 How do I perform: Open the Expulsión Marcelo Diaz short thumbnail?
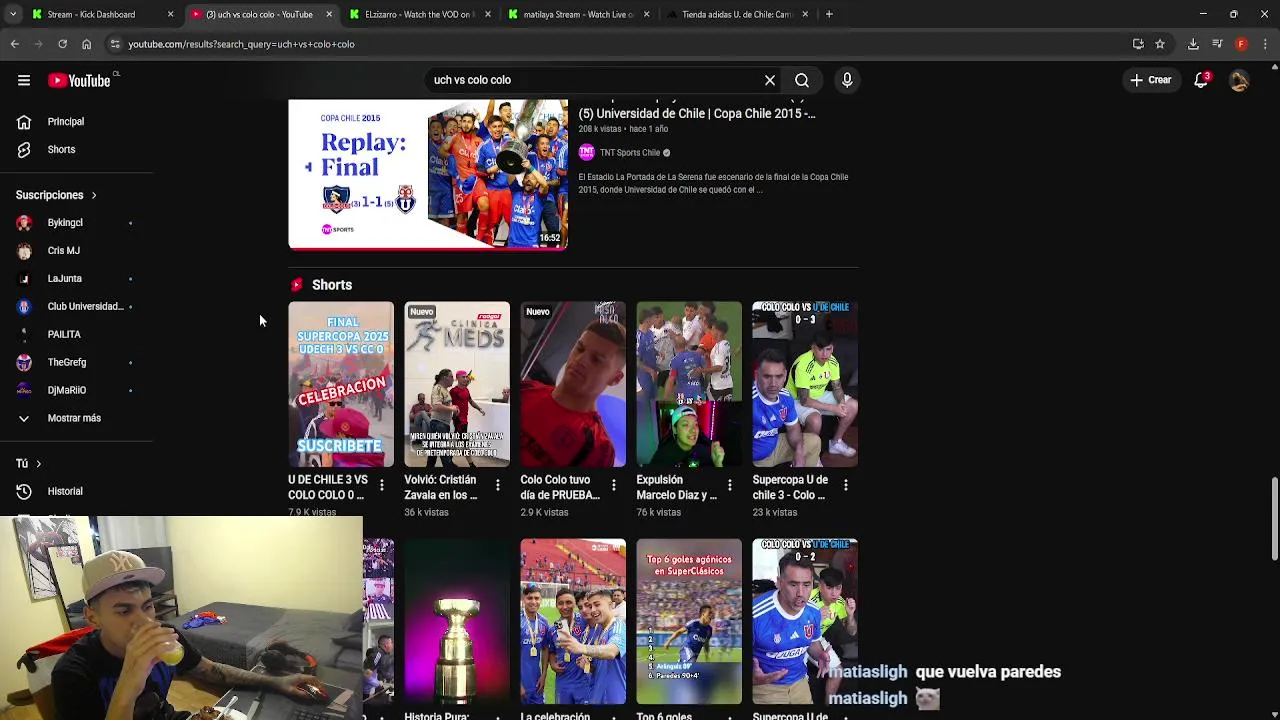pyautogui.click(x=689, y=384)
